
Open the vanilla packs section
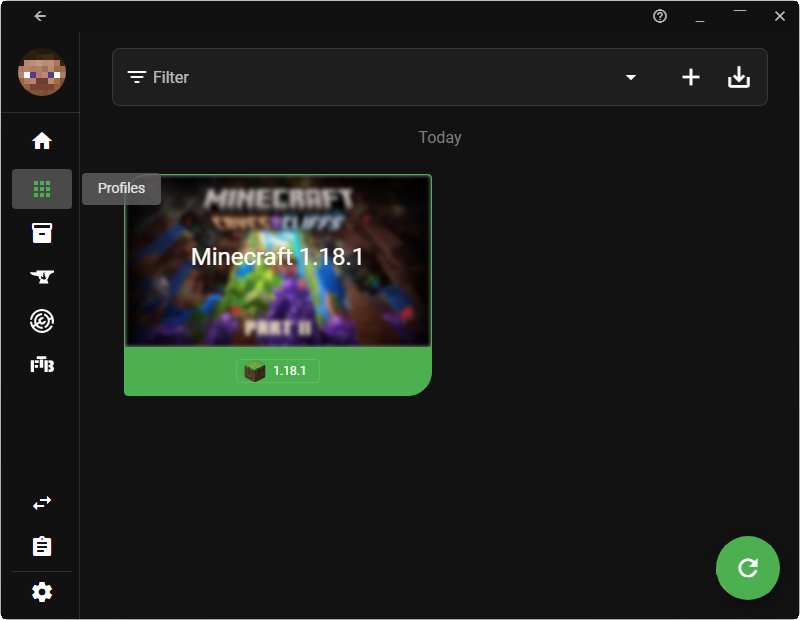pos(41,232)
